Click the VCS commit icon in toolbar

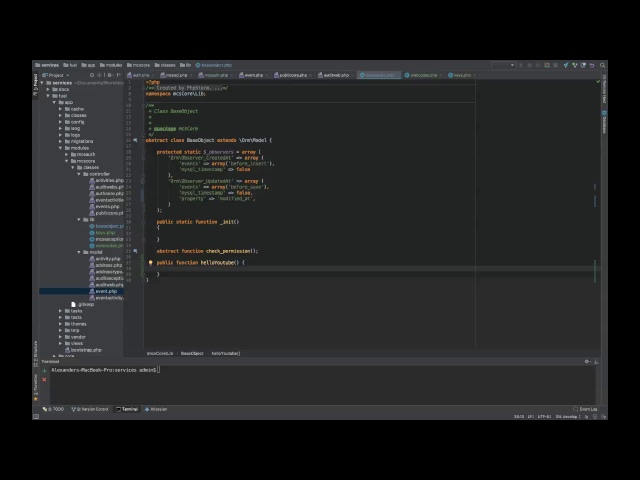point(575,65)
